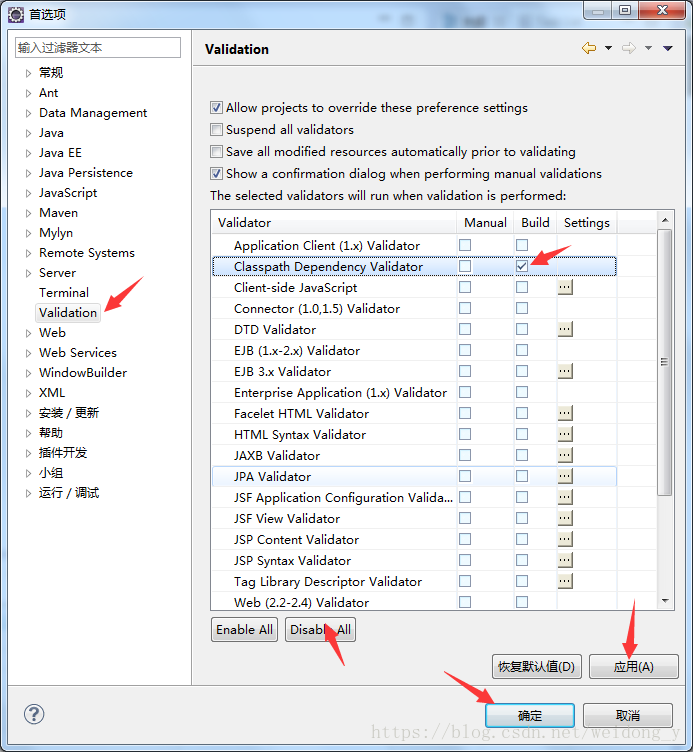Open settings for JSP Content Validator
This screenshot has width=693, height=752.
565,539
